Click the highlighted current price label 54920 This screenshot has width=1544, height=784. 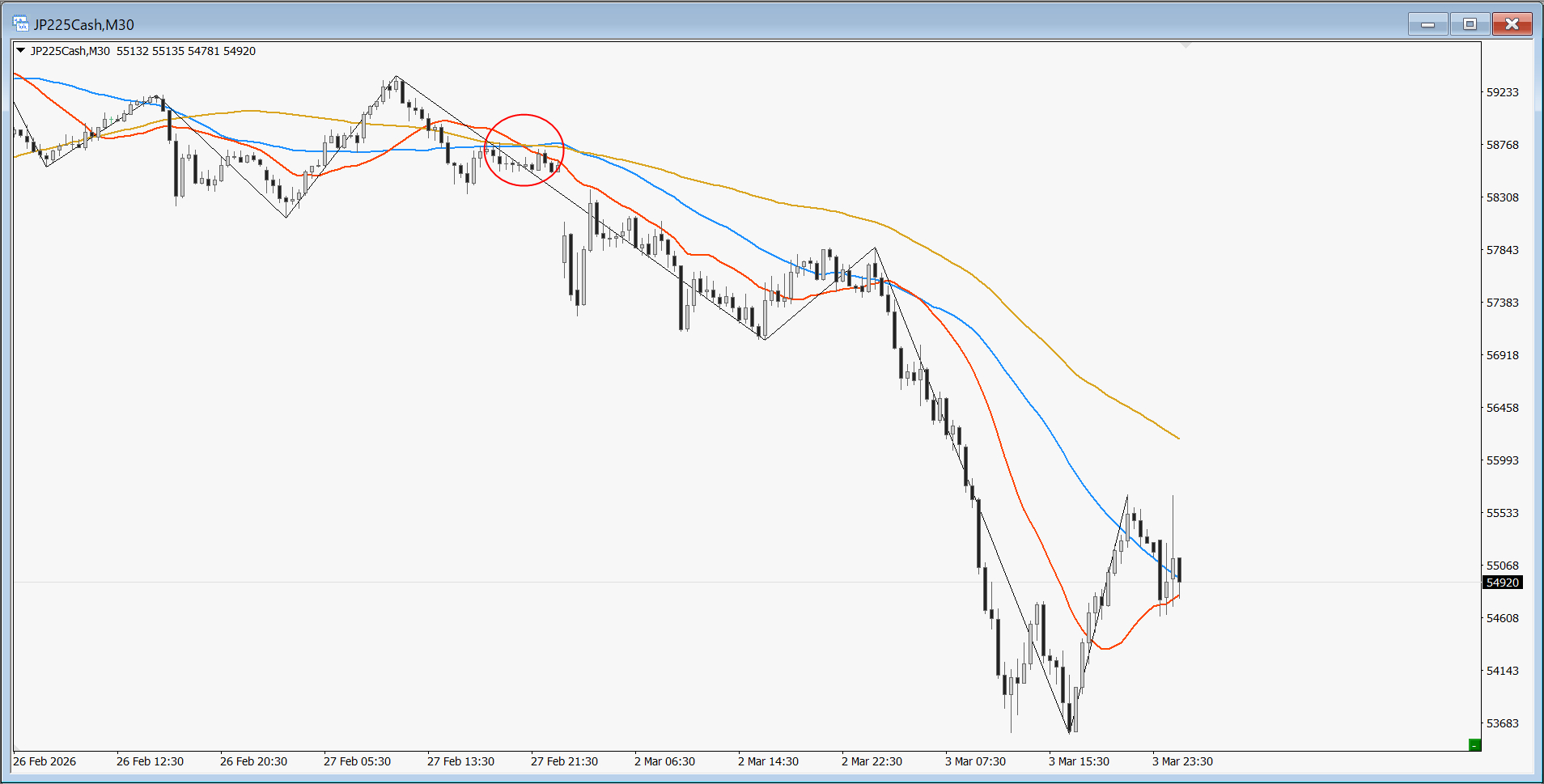coord(1502,583)
